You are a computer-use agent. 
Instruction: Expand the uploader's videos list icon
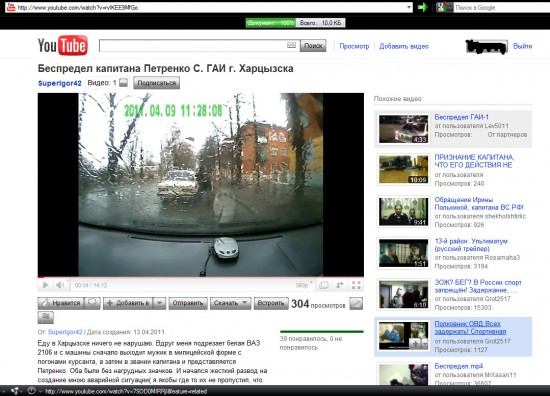(123, 83)
